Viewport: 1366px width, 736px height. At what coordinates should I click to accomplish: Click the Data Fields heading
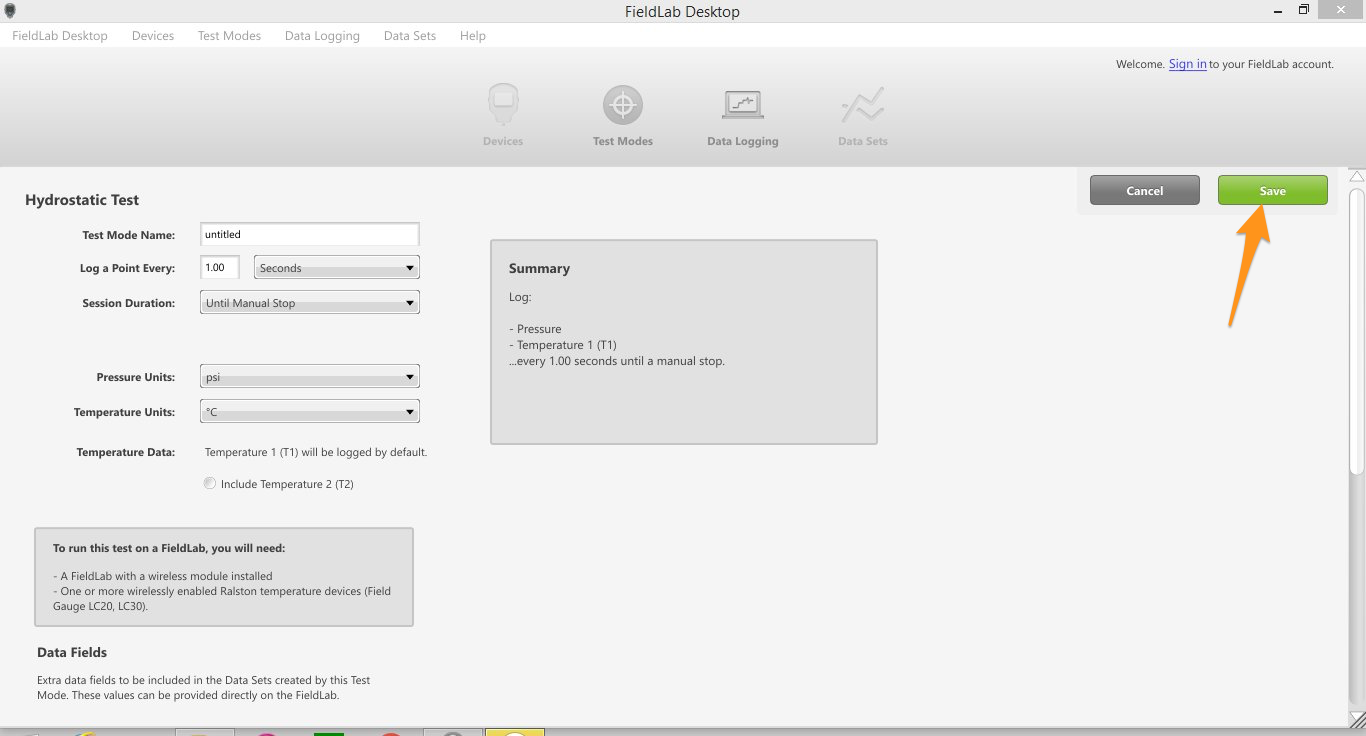(72, 652)
